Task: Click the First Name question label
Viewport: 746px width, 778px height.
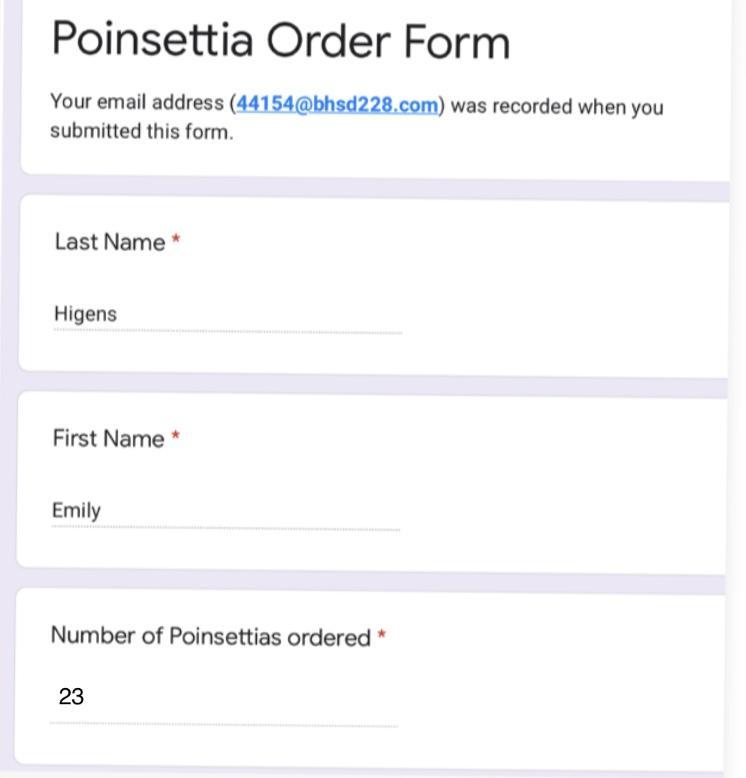Action: pos(108,439)
